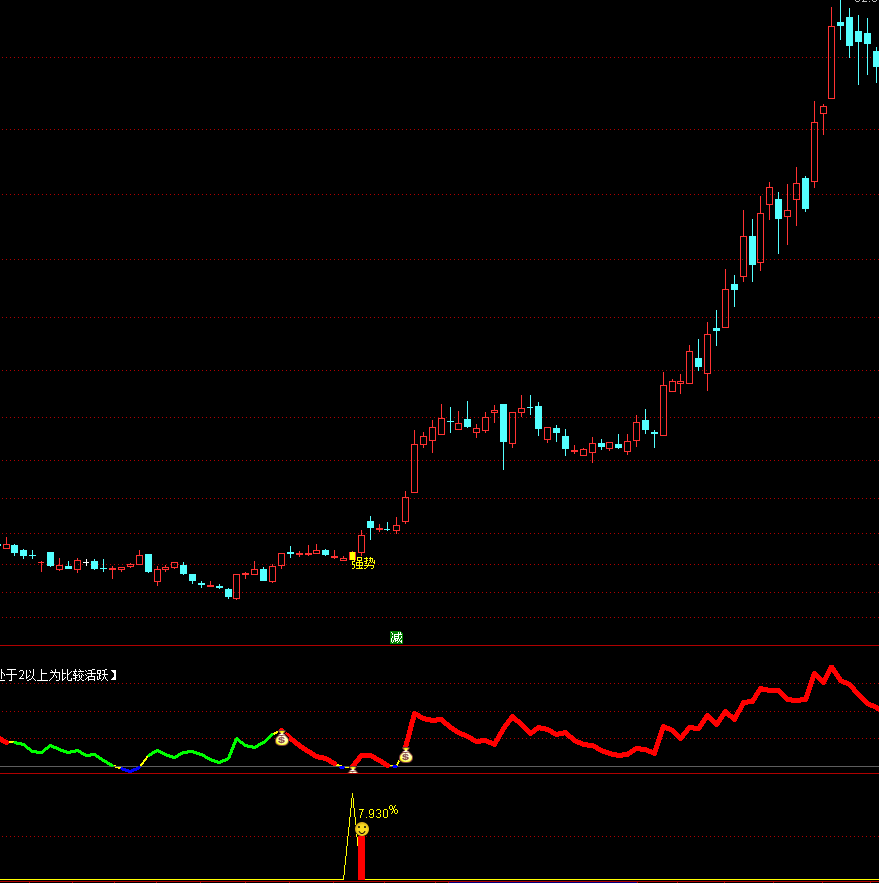Click the yellow 强势 signal label
Viewport: 879px width, 883px height.
(364, 564)
